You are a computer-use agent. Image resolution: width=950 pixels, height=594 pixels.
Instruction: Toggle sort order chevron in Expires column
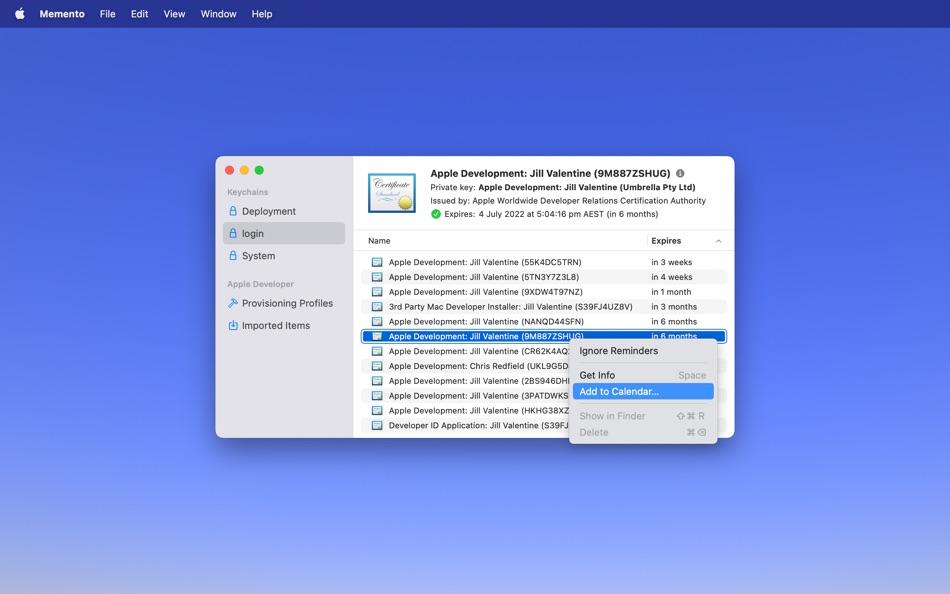[x=719, y=241]
